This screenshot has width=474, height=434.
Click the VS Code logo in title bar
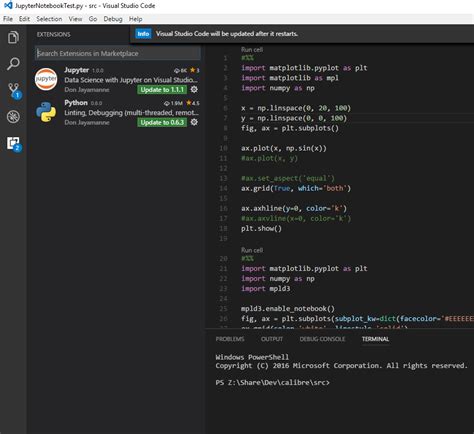(x=8, y=5)
